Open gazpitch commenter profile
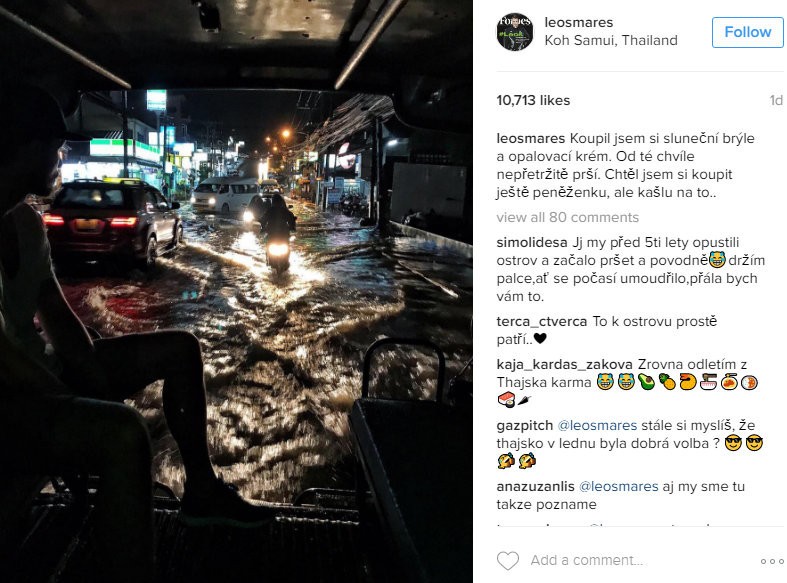787x583 pixels. 524,426
